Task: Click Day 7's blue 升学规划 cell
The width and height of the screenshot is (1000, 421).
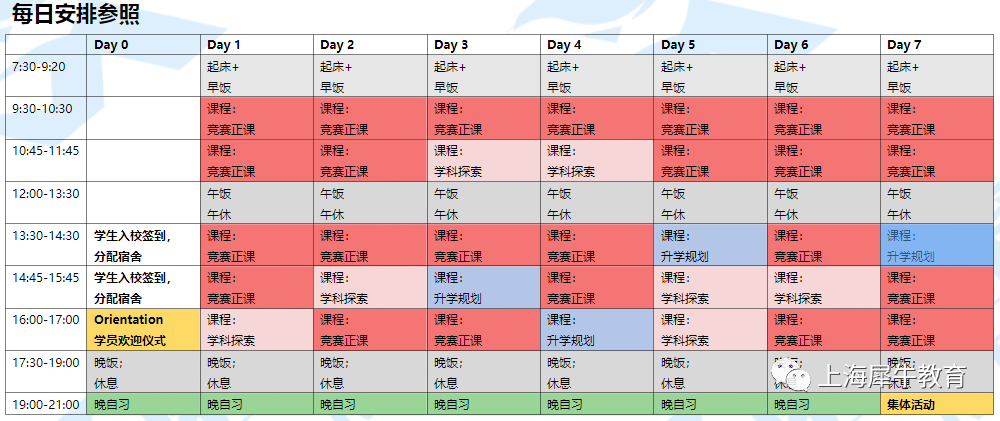Action: coord(937,245)
